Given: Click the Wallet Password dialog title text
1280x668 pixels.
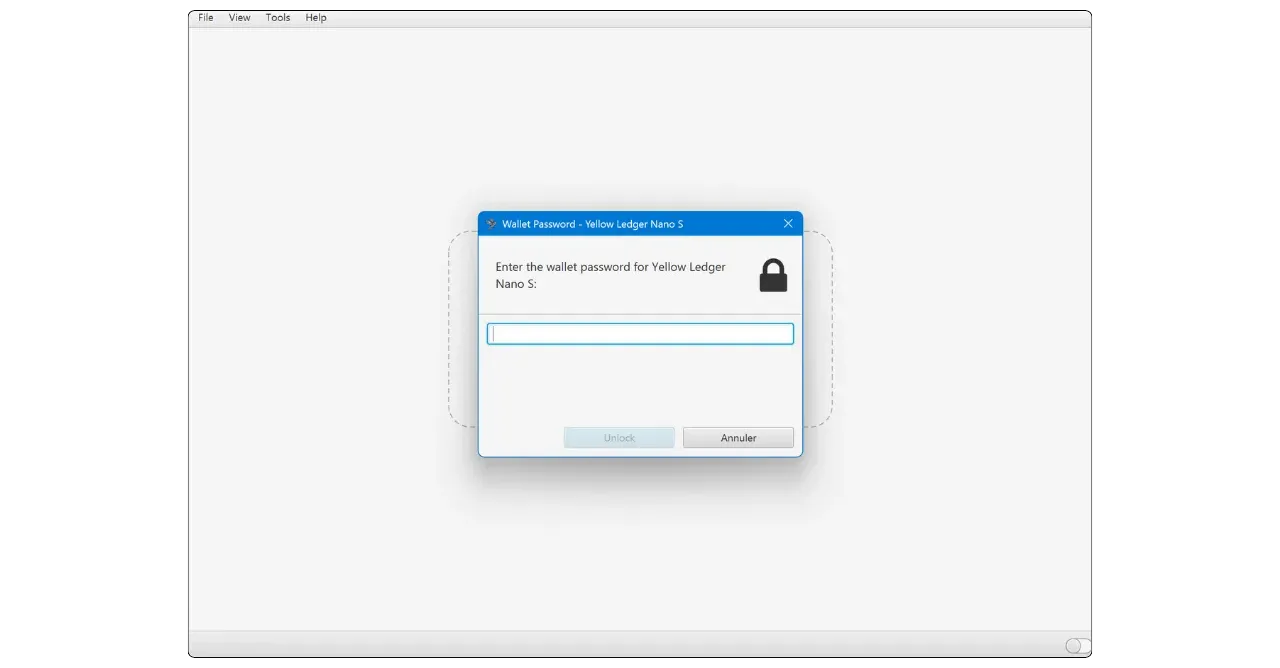Looking at the screenshot, I should (592, 224).
